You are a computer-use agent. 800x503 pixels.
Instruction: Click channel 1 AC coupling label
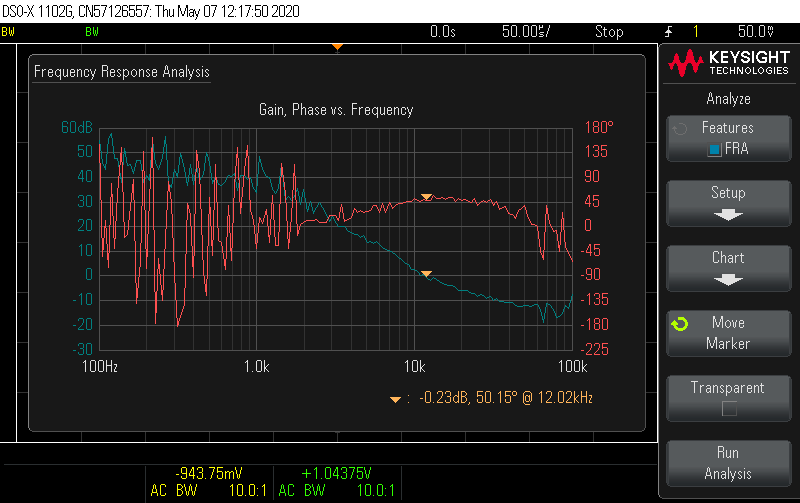click(x=159, y=491)
